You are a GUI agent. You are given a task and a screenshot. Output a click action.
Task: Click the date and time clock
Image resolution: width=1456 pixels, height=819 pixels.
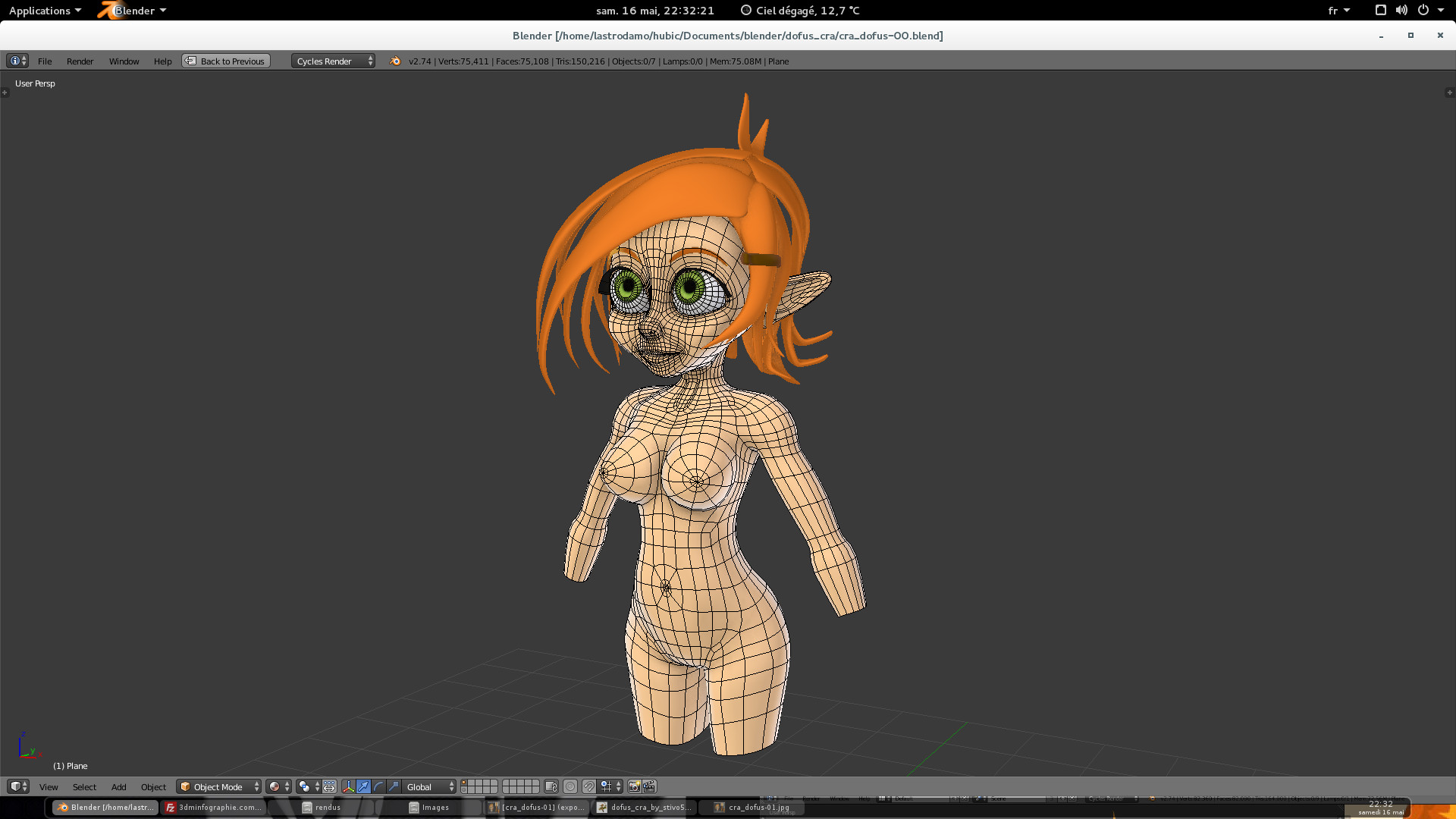coord(655,11)
